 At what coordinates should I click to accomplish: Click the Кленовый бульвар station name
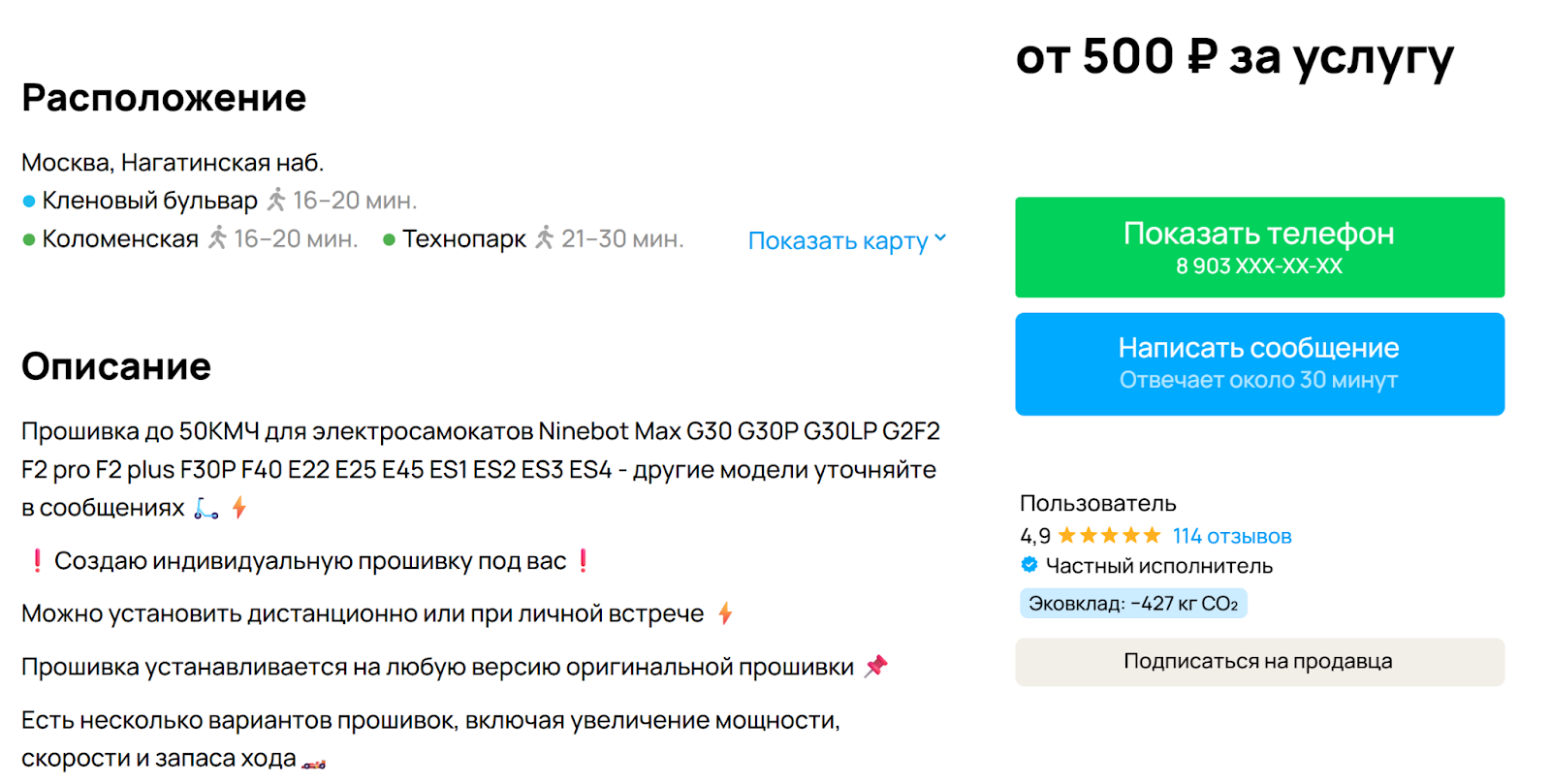(x=150, y=201)
